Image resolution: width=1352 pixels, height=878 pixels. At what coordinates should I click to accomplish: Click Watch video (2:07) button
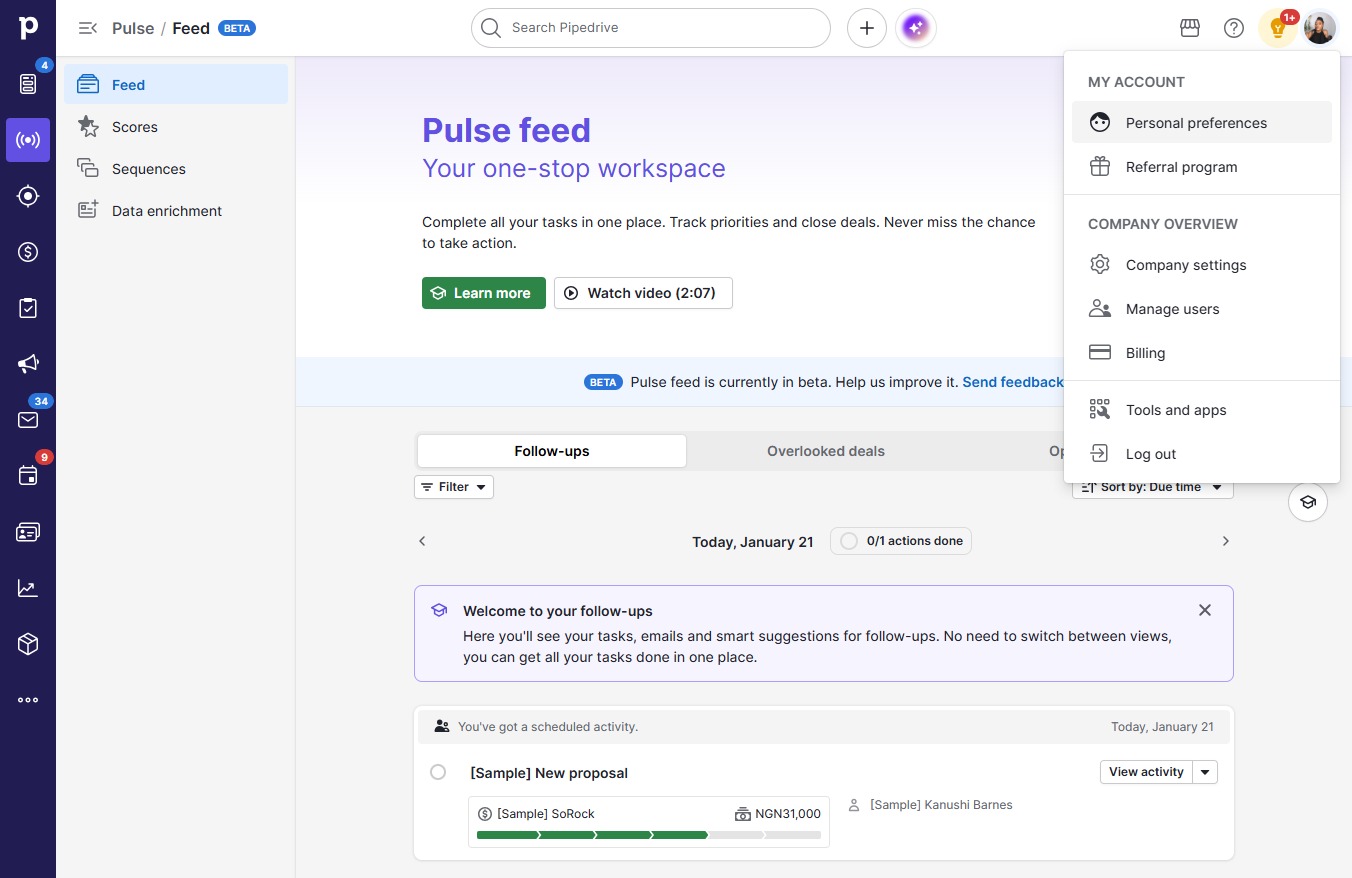click(643, 293)
